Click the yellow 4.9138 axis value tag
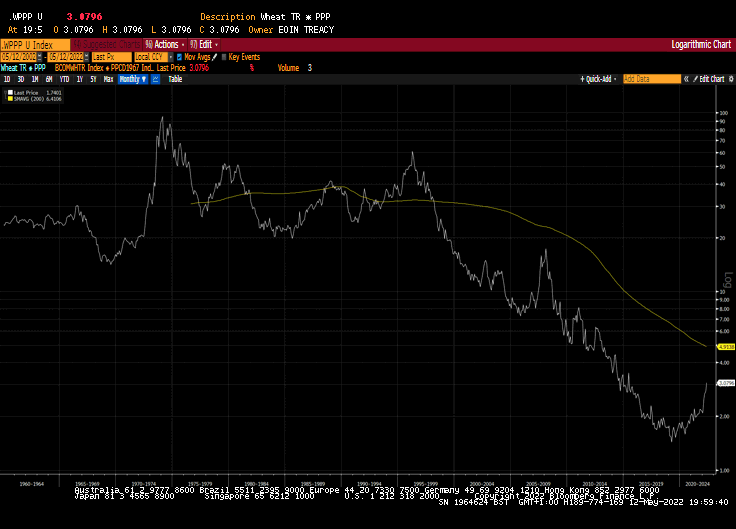 pyautogui.click(x=726, y=346)
